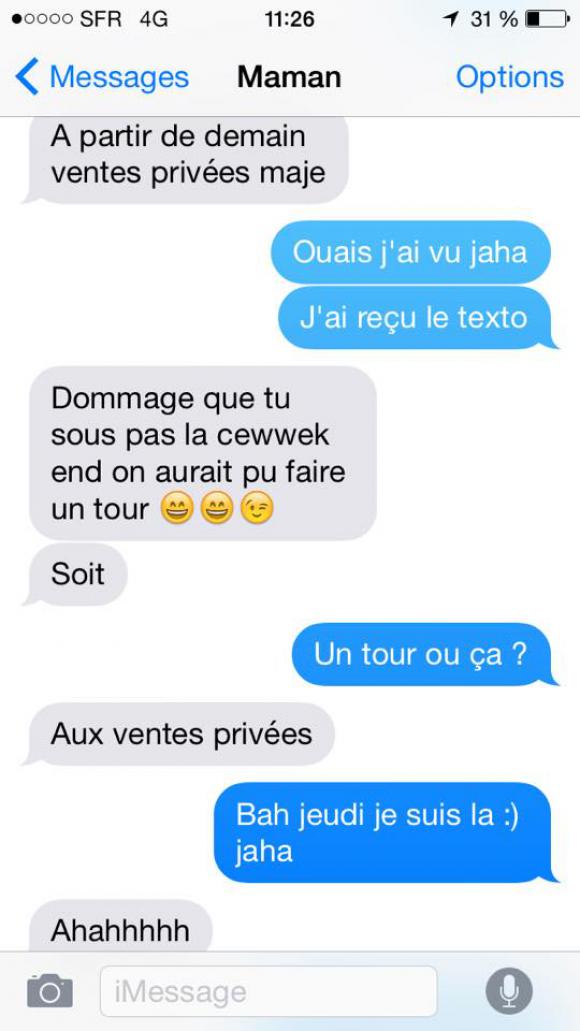Select the 'Ouais j'ai vu jaha' bubble
Viewport: 580px width, 1031px height.
click(x=410, y=252)
